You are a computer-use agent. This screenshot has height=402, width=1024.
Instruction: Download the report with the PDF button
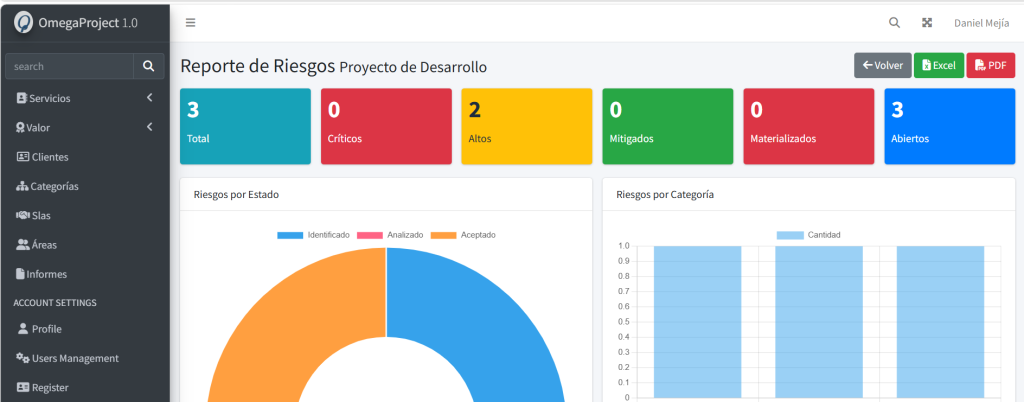(991, 65)
